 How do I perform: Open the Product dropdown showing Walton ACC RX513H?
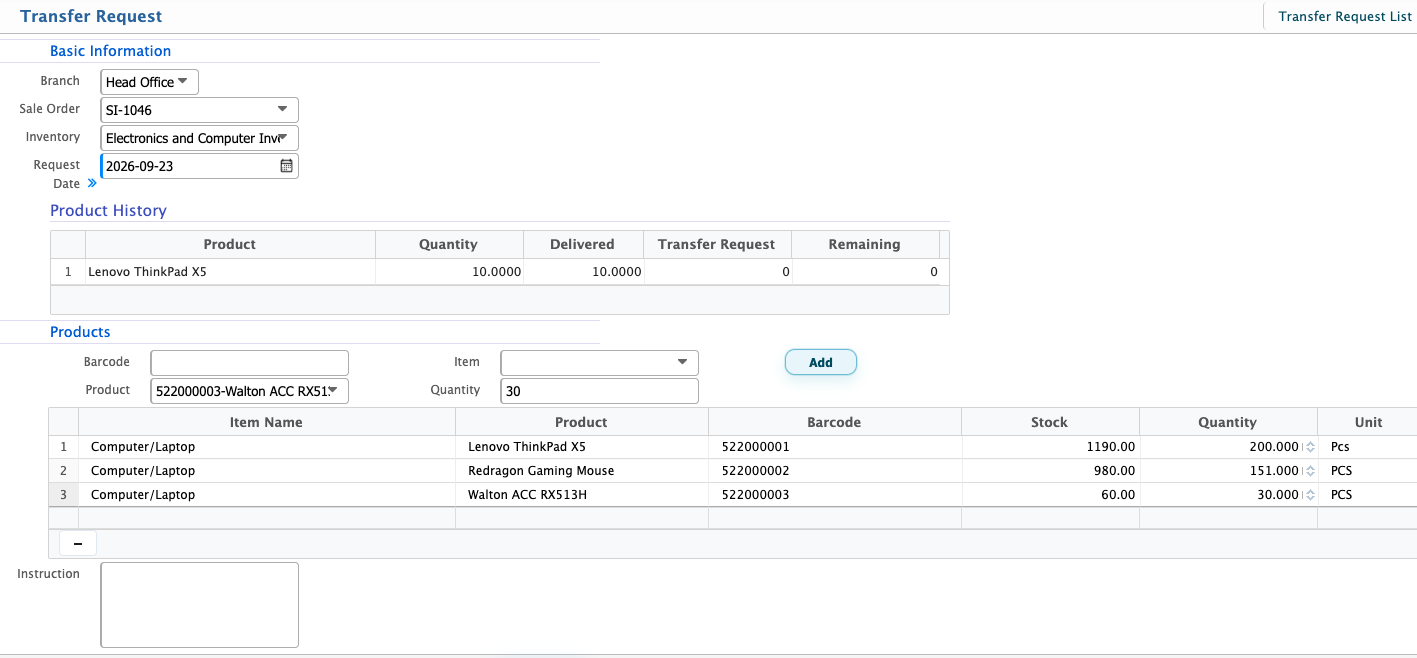pyautogui.click(x=249, y=391)
